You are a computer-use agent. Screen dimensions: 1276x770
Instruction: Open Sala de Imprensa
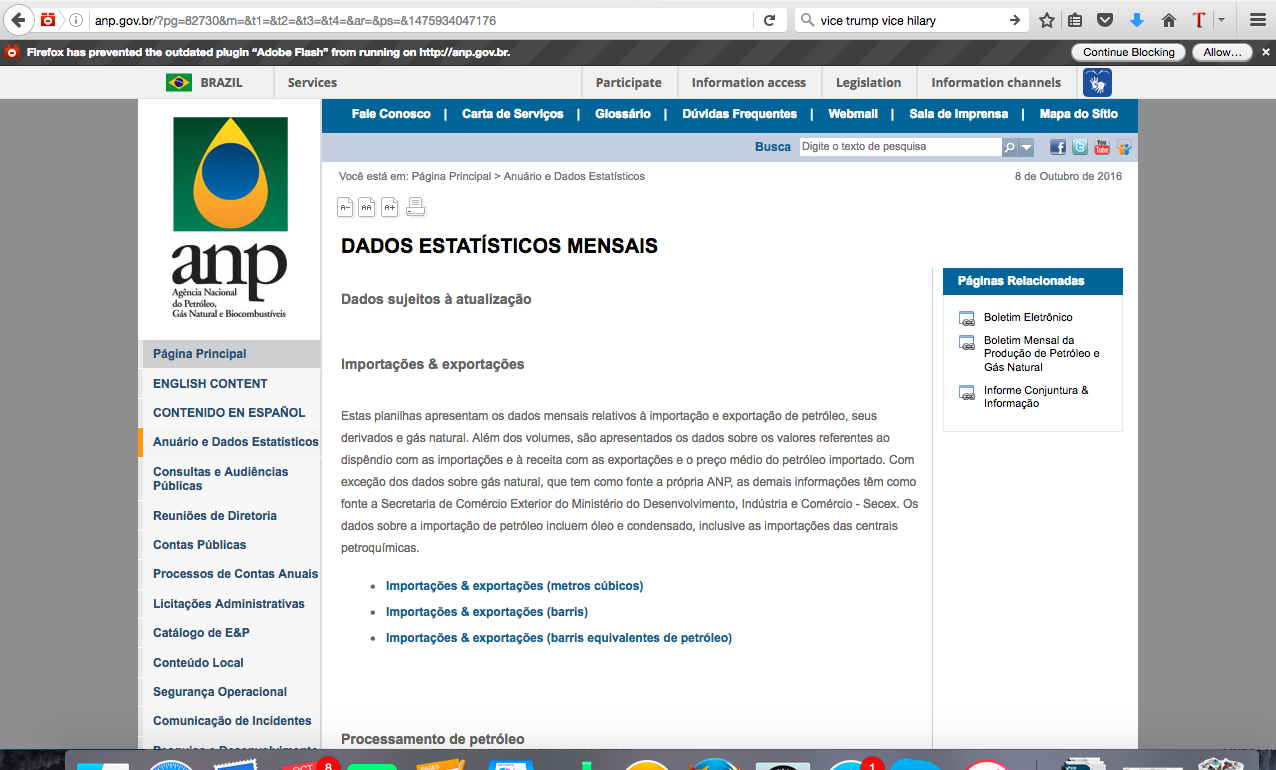pos(959,114)
